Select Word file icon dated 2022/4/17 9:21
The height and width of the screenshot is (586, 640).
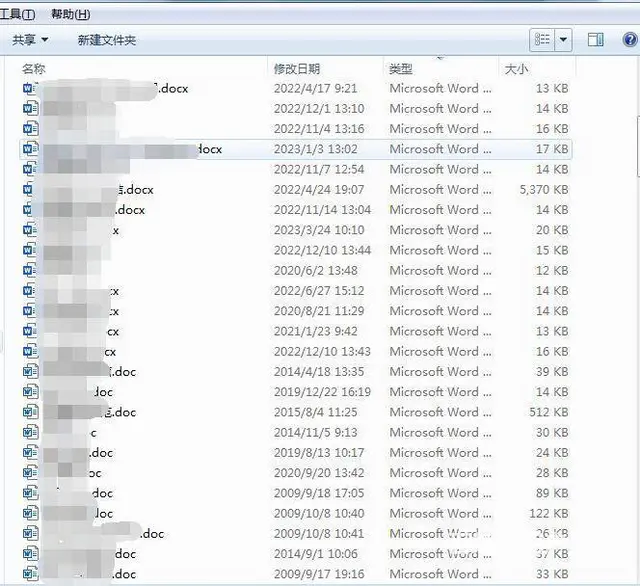point(30,88)
